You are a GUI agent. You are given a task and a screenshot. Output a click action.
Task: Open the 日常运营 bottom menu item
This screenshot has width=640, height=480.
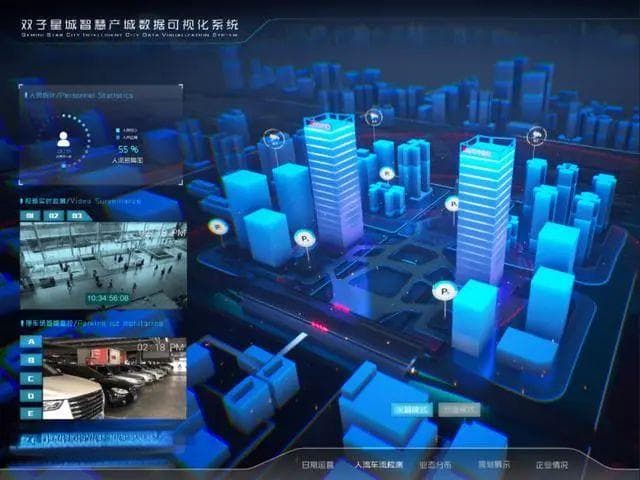click(x=318, y=464)
